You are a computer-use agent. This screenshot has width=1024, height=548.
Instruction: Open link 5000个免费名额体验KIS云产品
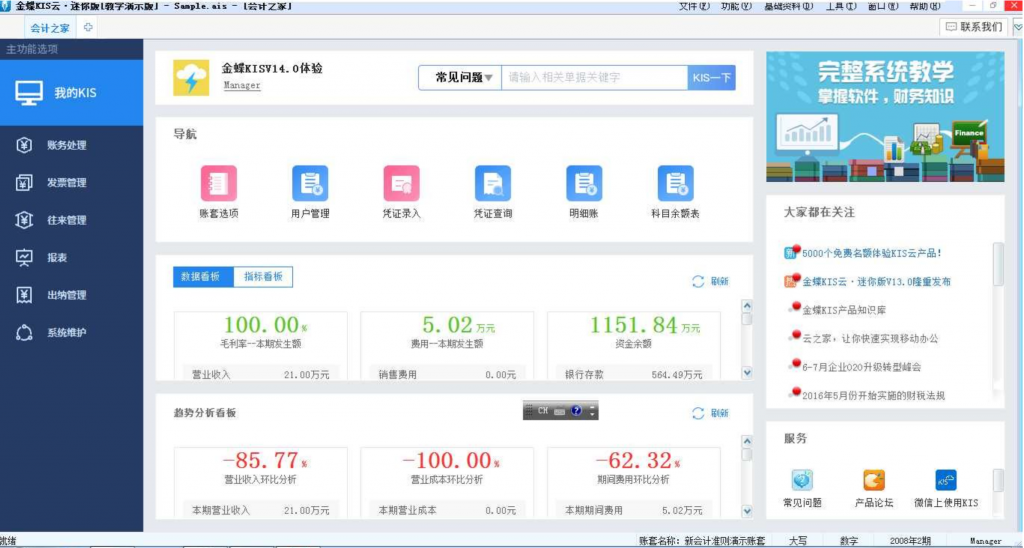point(872,253)
